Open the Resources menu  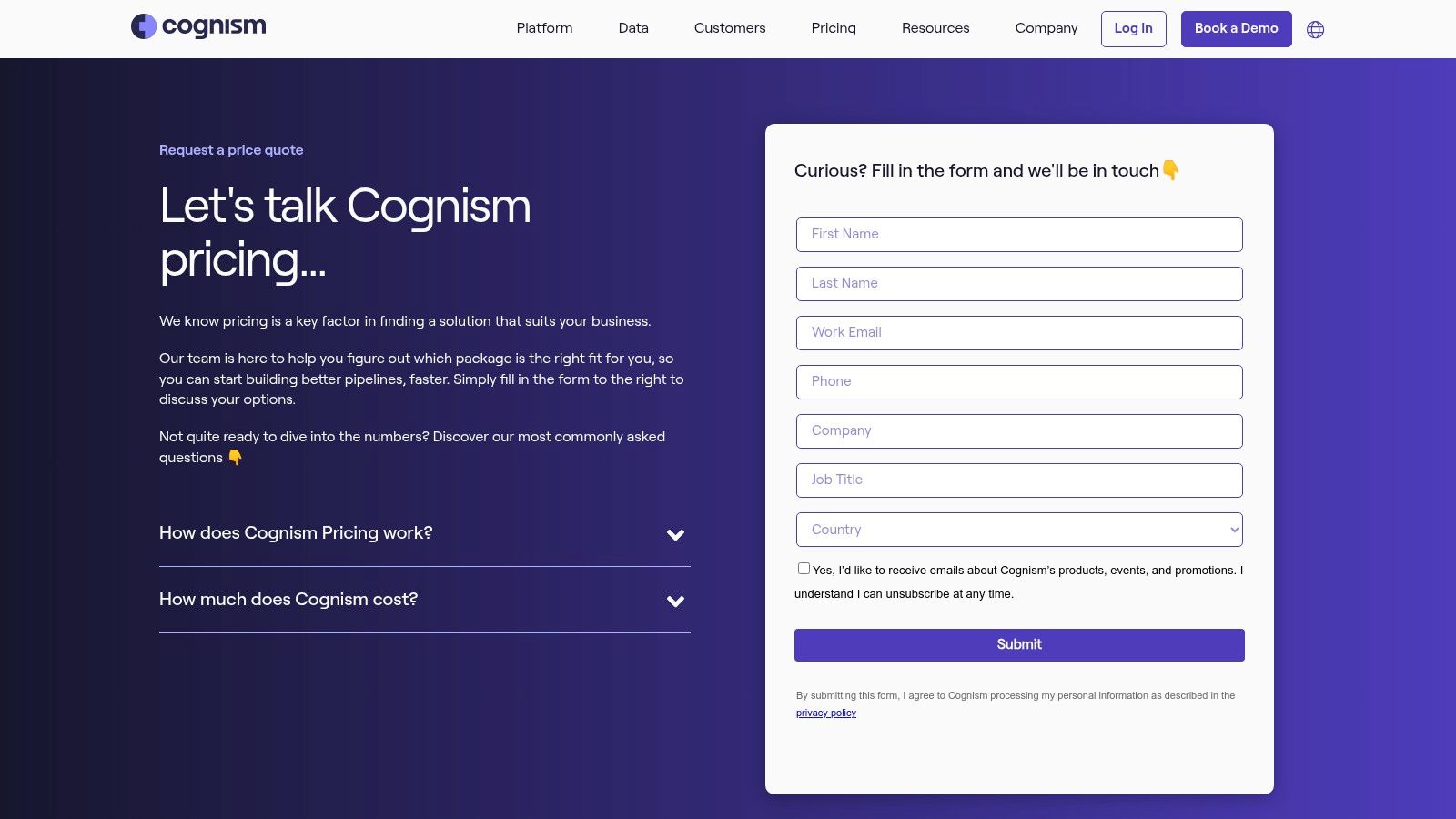pyautogui.click(x=935, y=28)
